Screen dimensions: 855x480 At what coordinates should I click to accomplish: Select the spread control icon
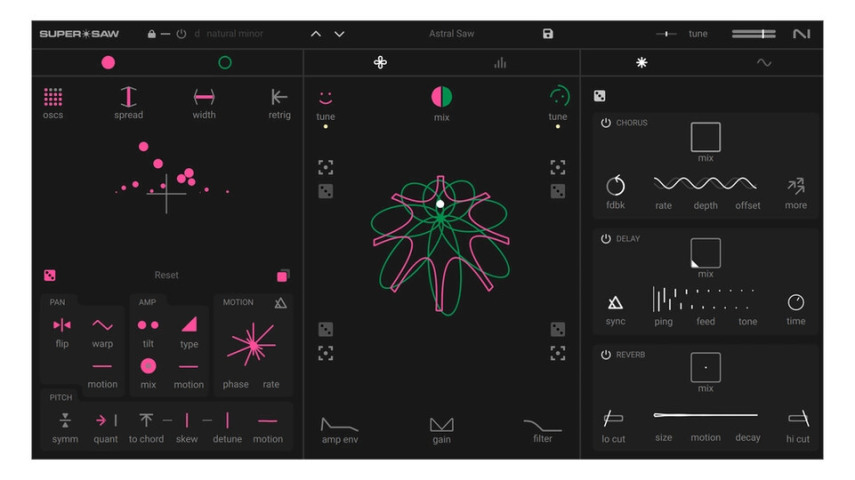point(128,97)
